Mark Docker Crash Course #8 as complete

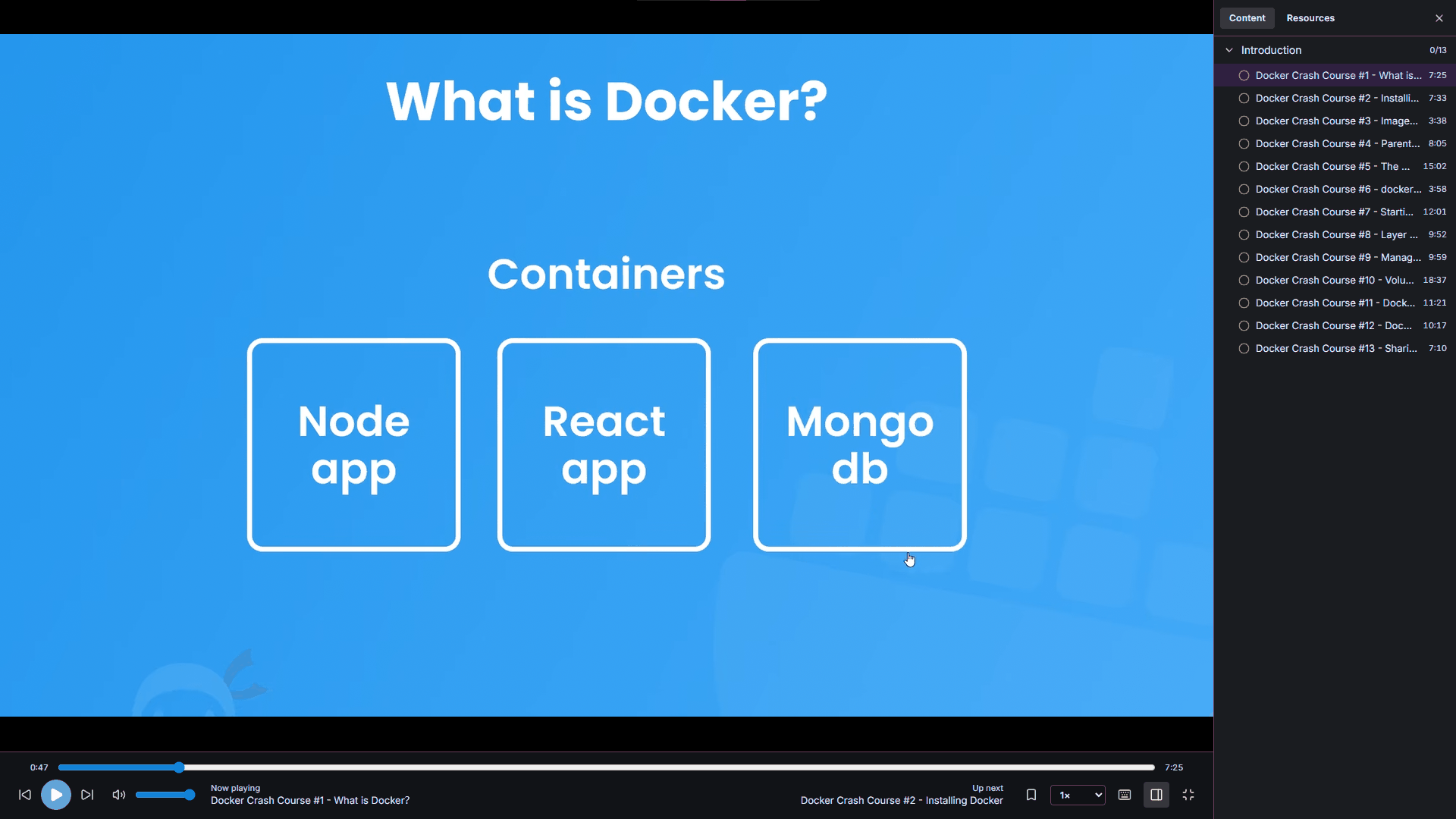click(x=1244, y=235)
